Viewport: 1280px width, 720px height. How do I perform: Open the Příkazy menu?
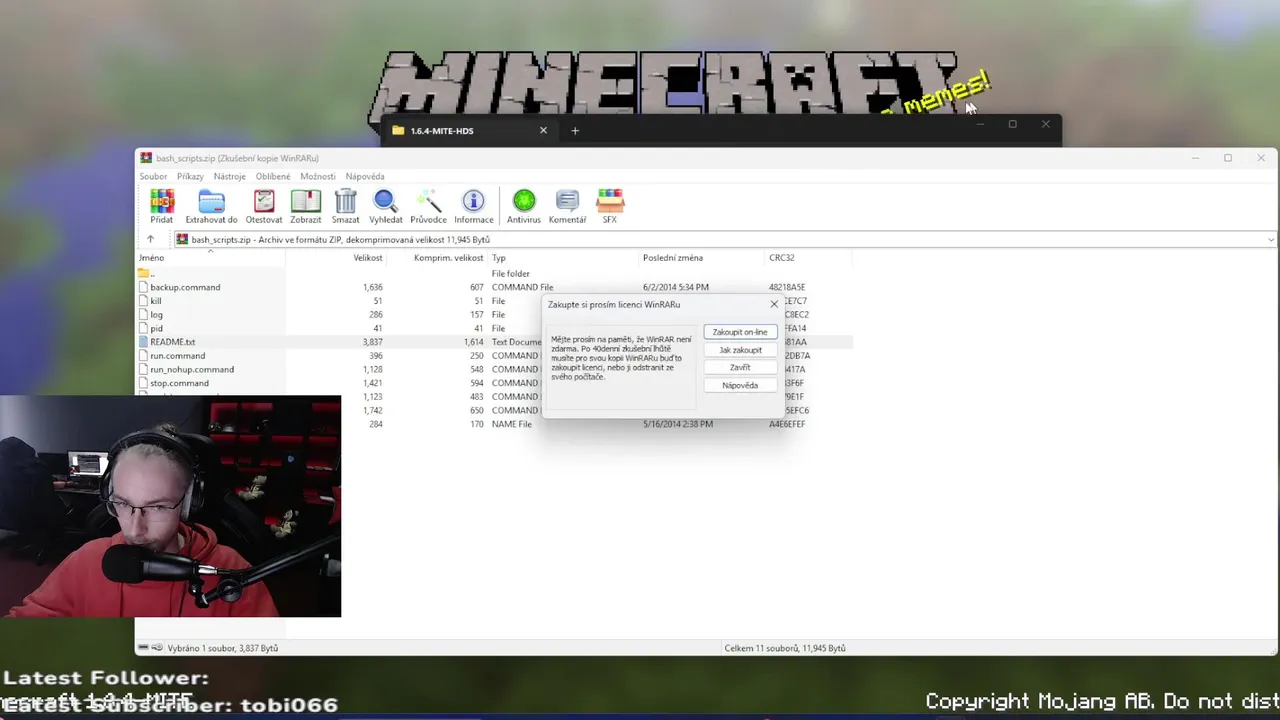click(x=190, y=176)
